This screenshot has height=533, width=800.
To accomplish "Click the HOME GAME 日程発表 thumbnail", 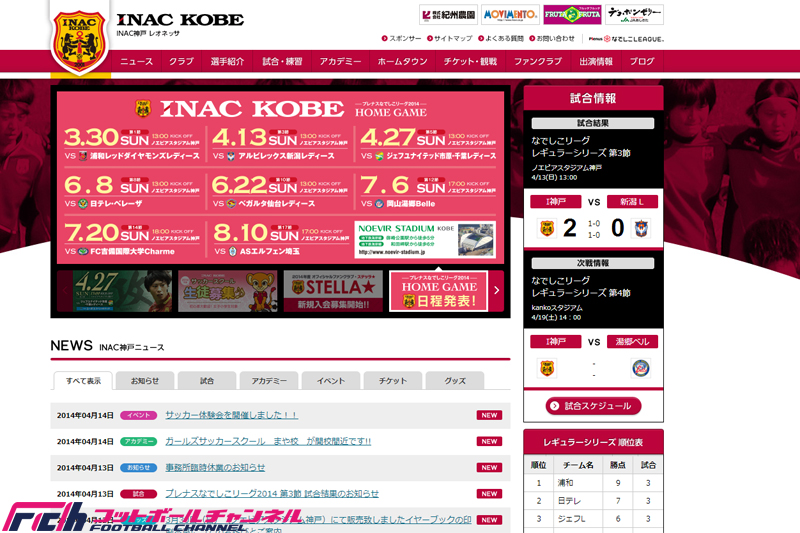I will (x=439, y=291).
